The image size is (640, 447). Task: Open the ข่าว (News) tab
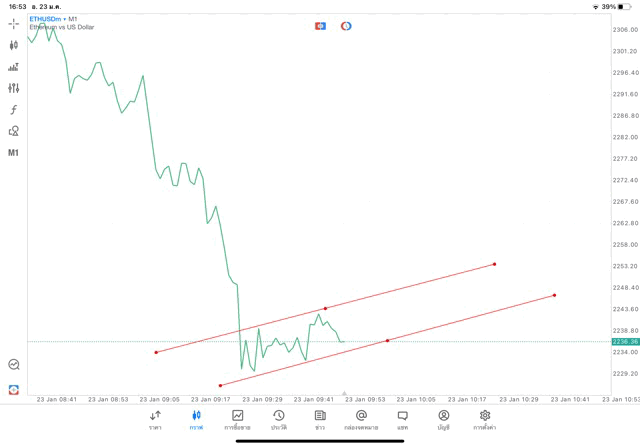point(319,419)
